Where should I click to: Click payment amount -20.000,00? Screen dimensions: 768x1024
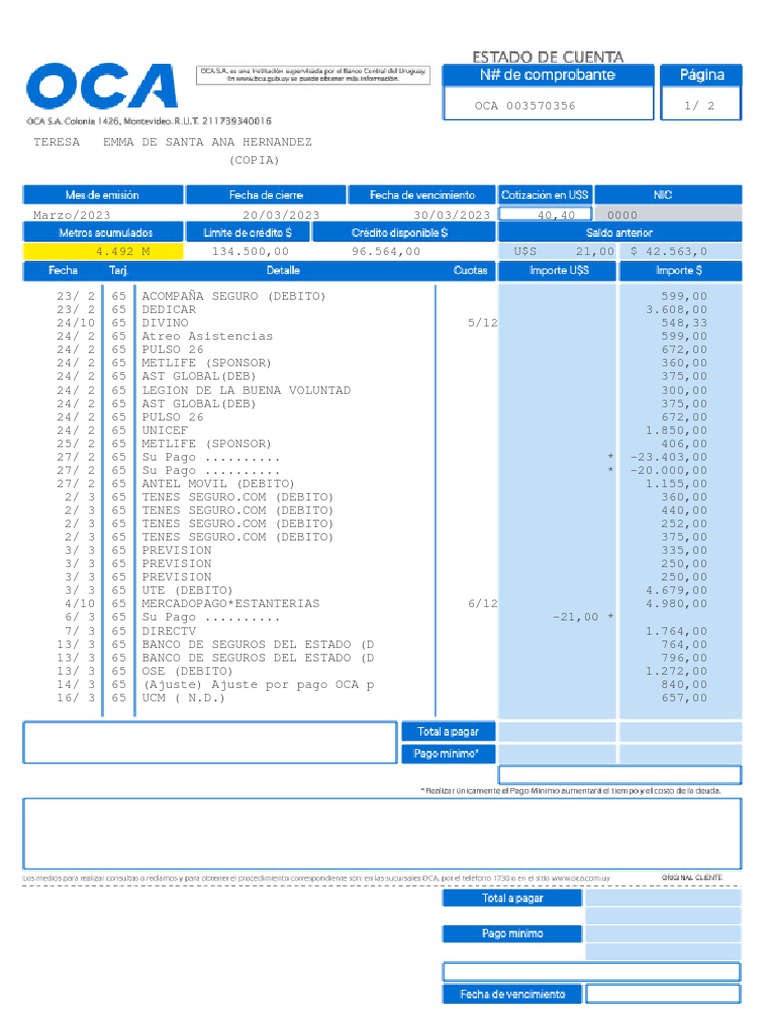[x=669, y=470]
